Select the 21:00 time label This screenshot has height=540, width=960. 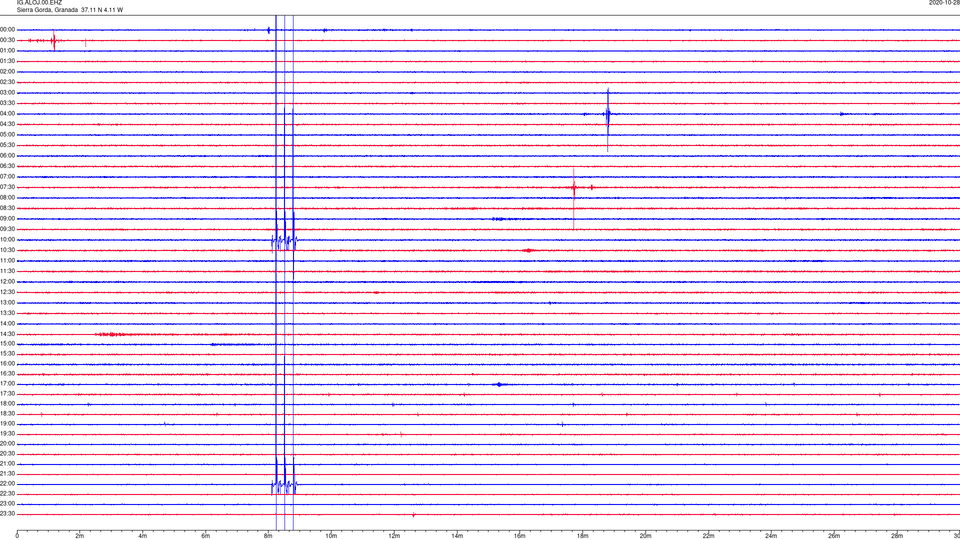[8, 463]
